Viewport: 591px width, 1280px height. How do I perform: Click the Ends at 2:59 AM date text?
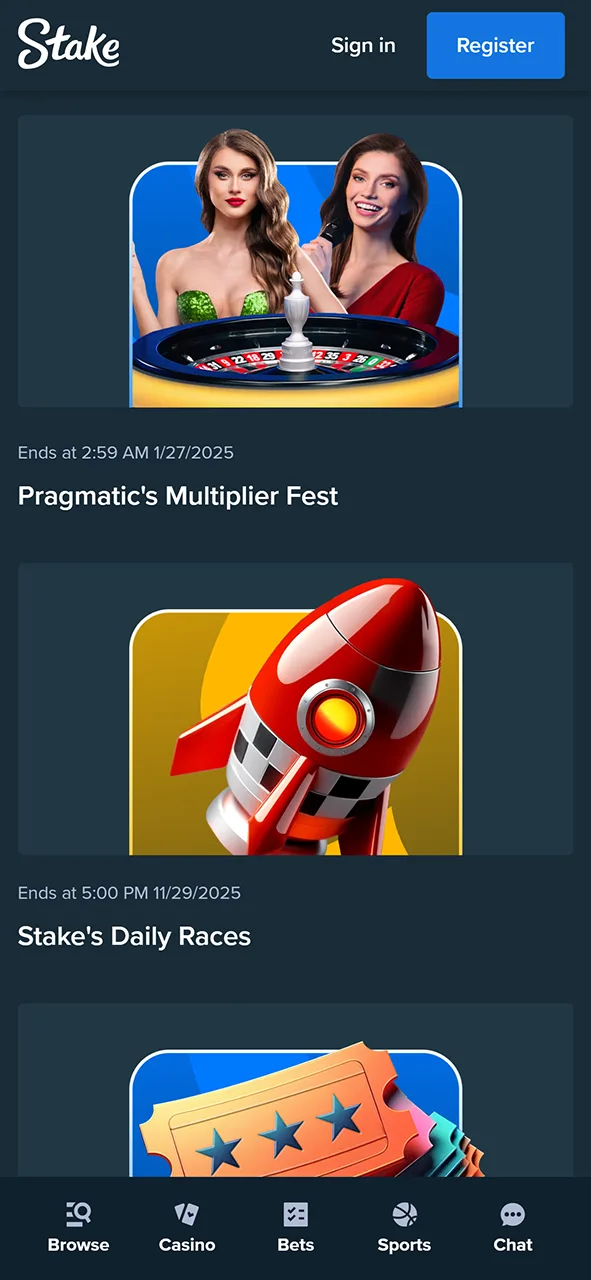tap(126, 453)
